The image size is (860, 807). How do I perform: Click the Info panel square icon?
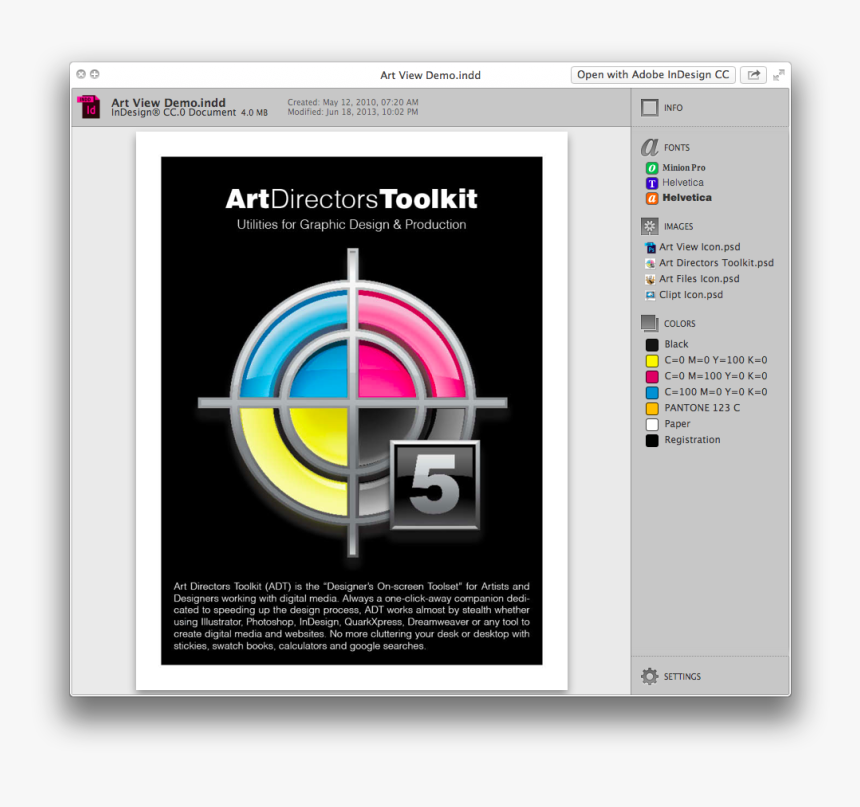[650, 108]
